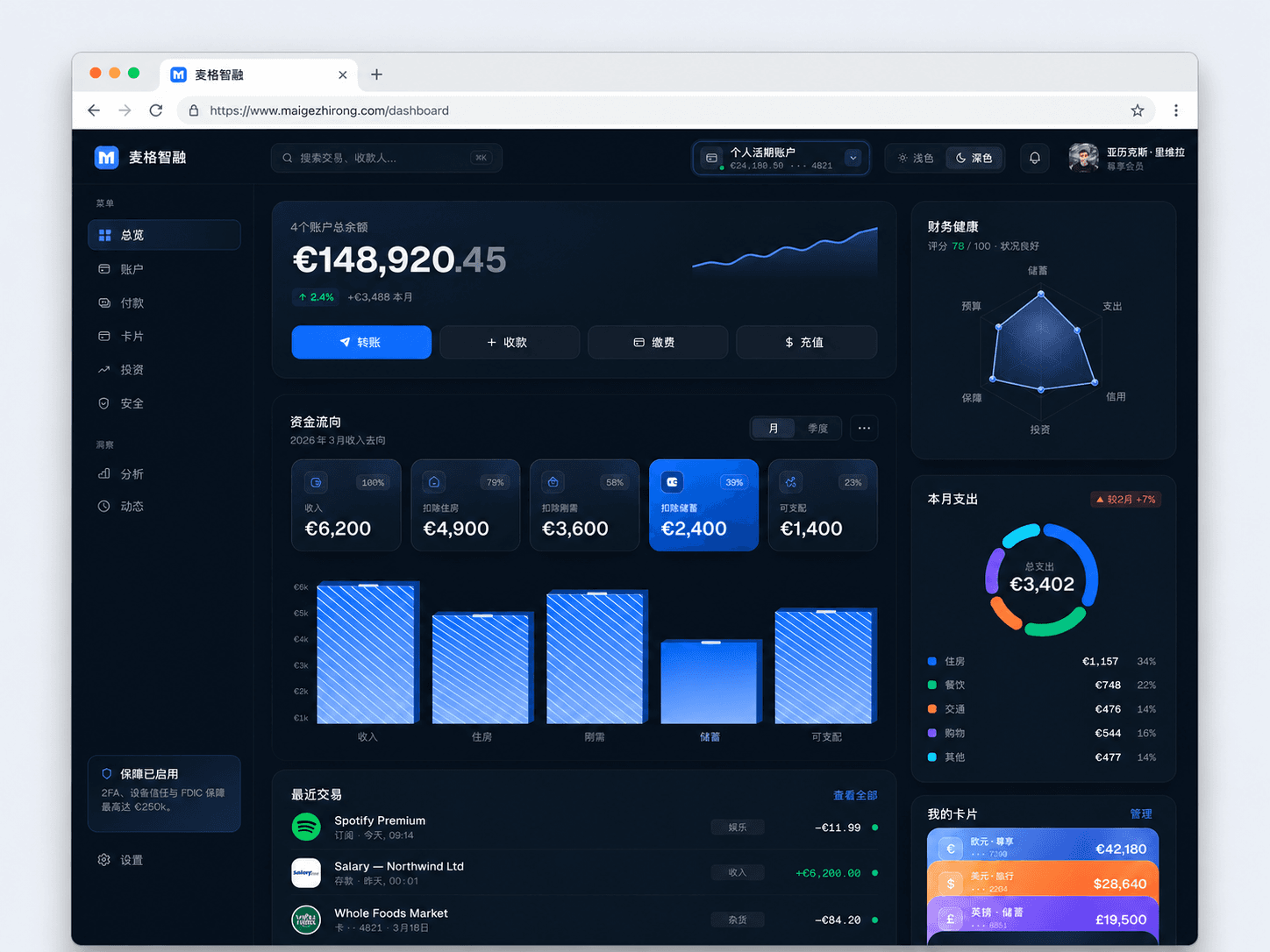The image size is (1270, 952).
Task: Open the notifications bell
Action: (1035, 158)
